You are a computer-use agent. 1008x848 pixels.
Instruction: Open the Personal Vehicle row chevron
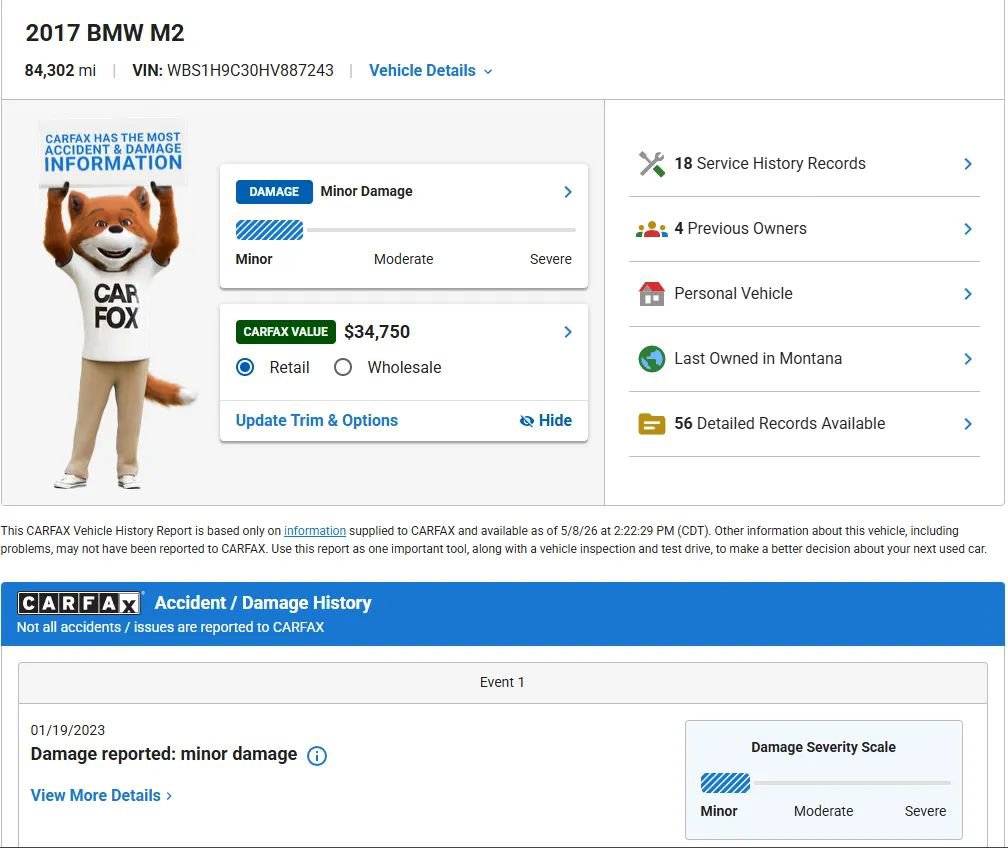tap(968, 294)
